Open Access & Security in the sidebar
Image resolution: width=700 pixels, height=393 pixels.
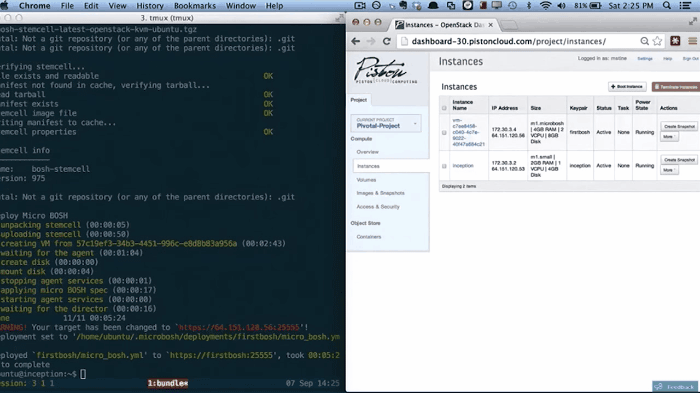378,207
